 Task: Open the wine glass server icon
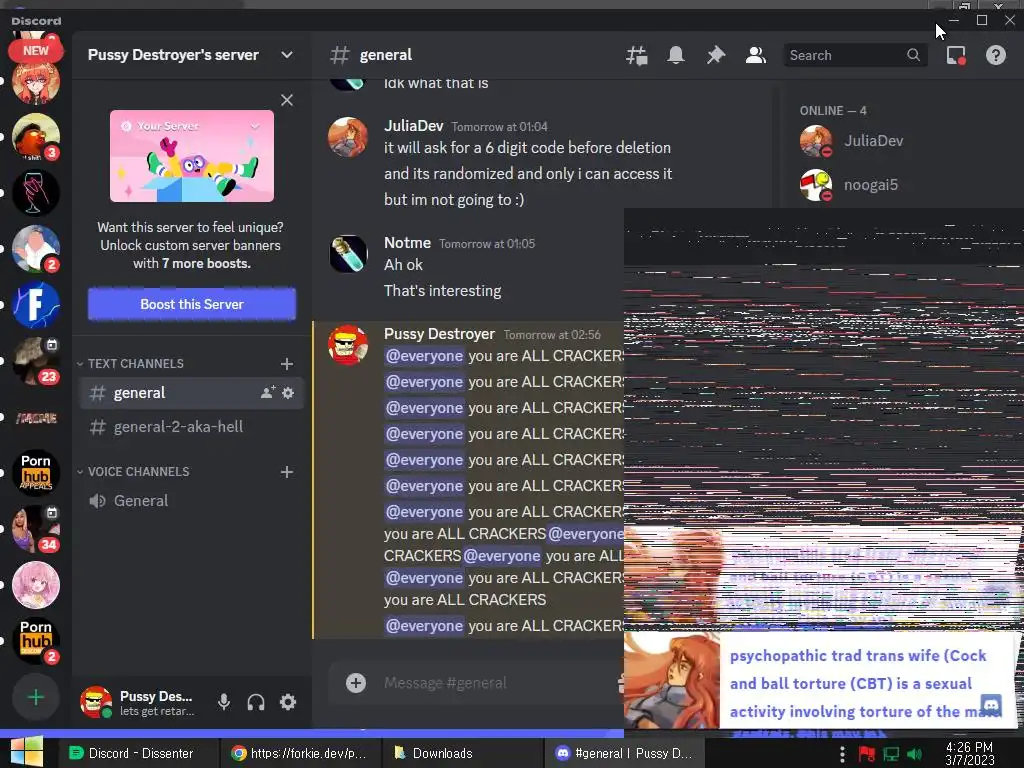[x=36, y=193]
